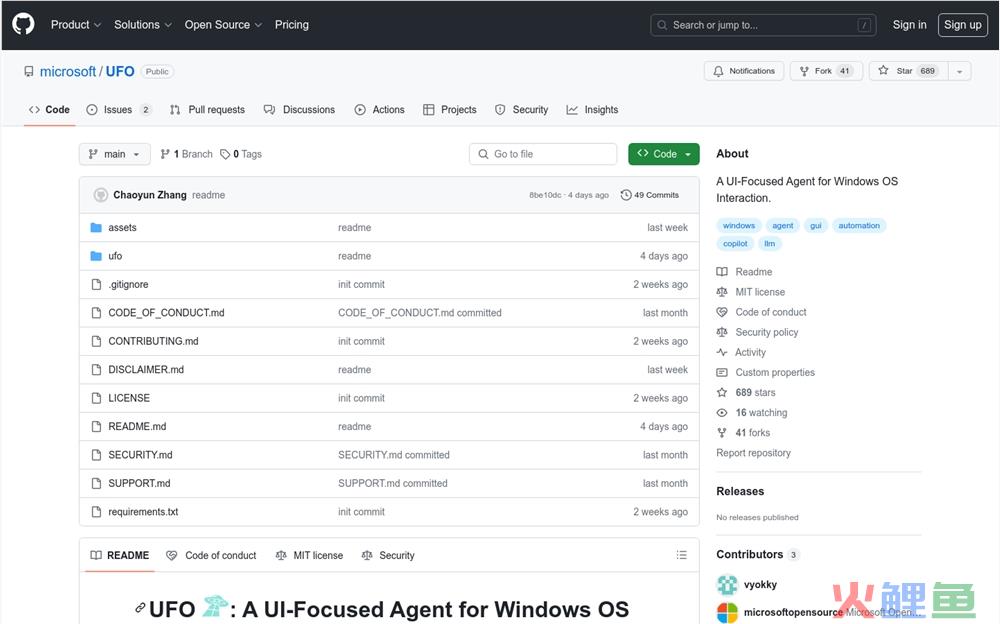The width and height of the screenshot is (1000, 624).
Task: Open the main branch selector dropdown
Action: pos(115,154)
